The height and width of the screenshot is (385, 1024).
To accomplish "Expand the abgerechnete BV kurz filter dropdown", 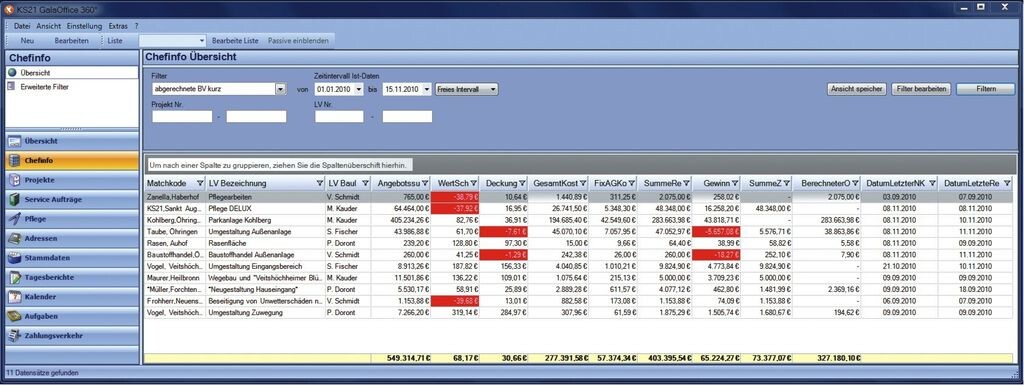I will (281, 89).
